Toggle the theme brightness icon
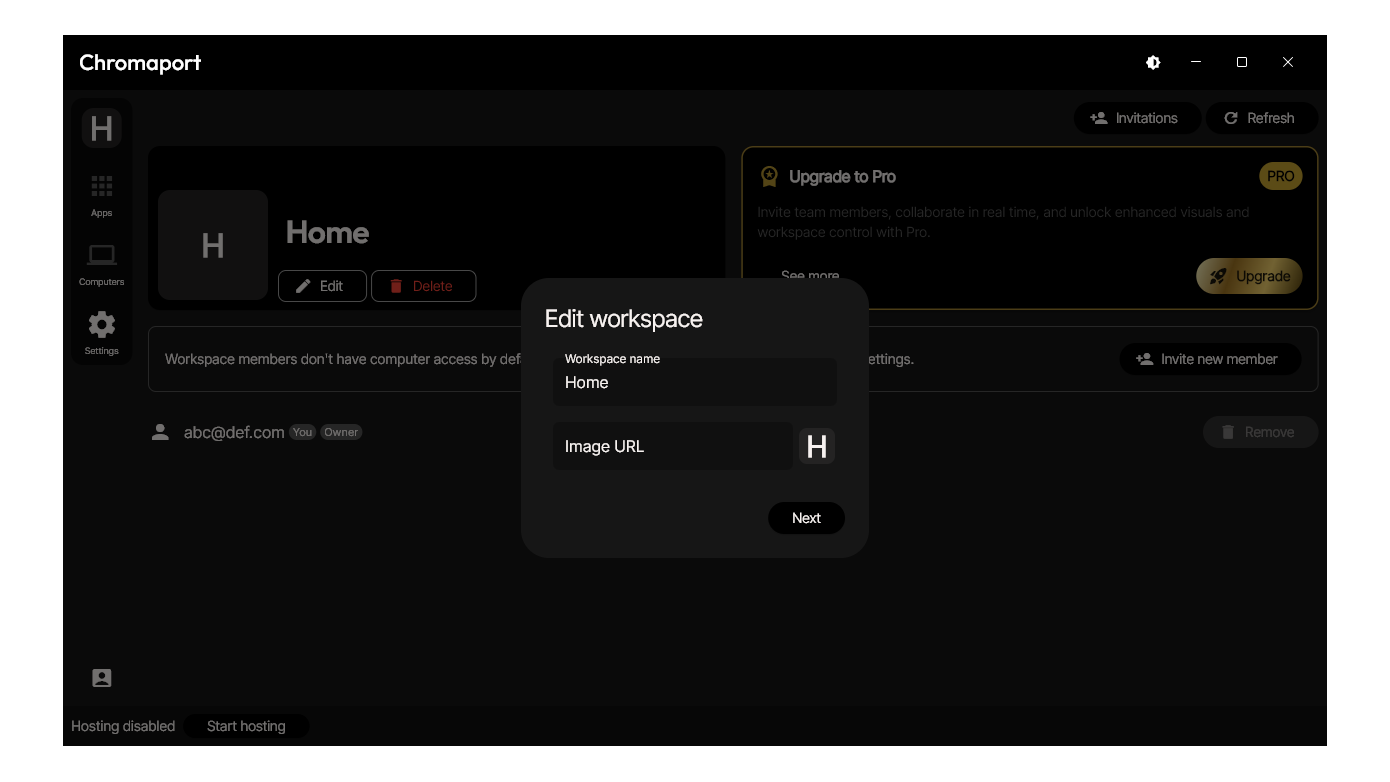Screen dimensions: 1390x782 point(1153,62)
